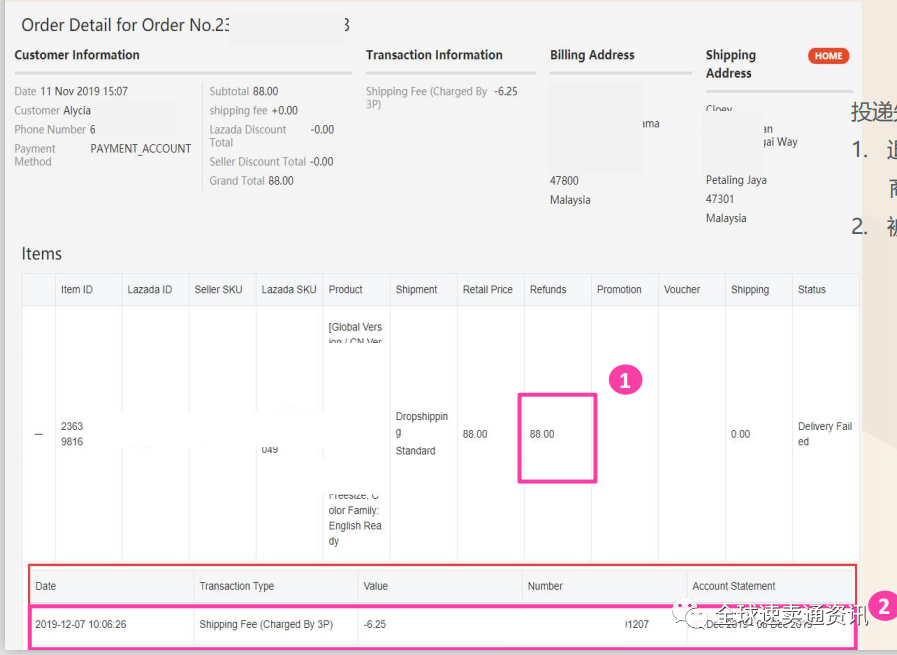Click the item shipping value 0.00
Image resolution: width=897 pixels, height=655 pixels.
[740, 434]
